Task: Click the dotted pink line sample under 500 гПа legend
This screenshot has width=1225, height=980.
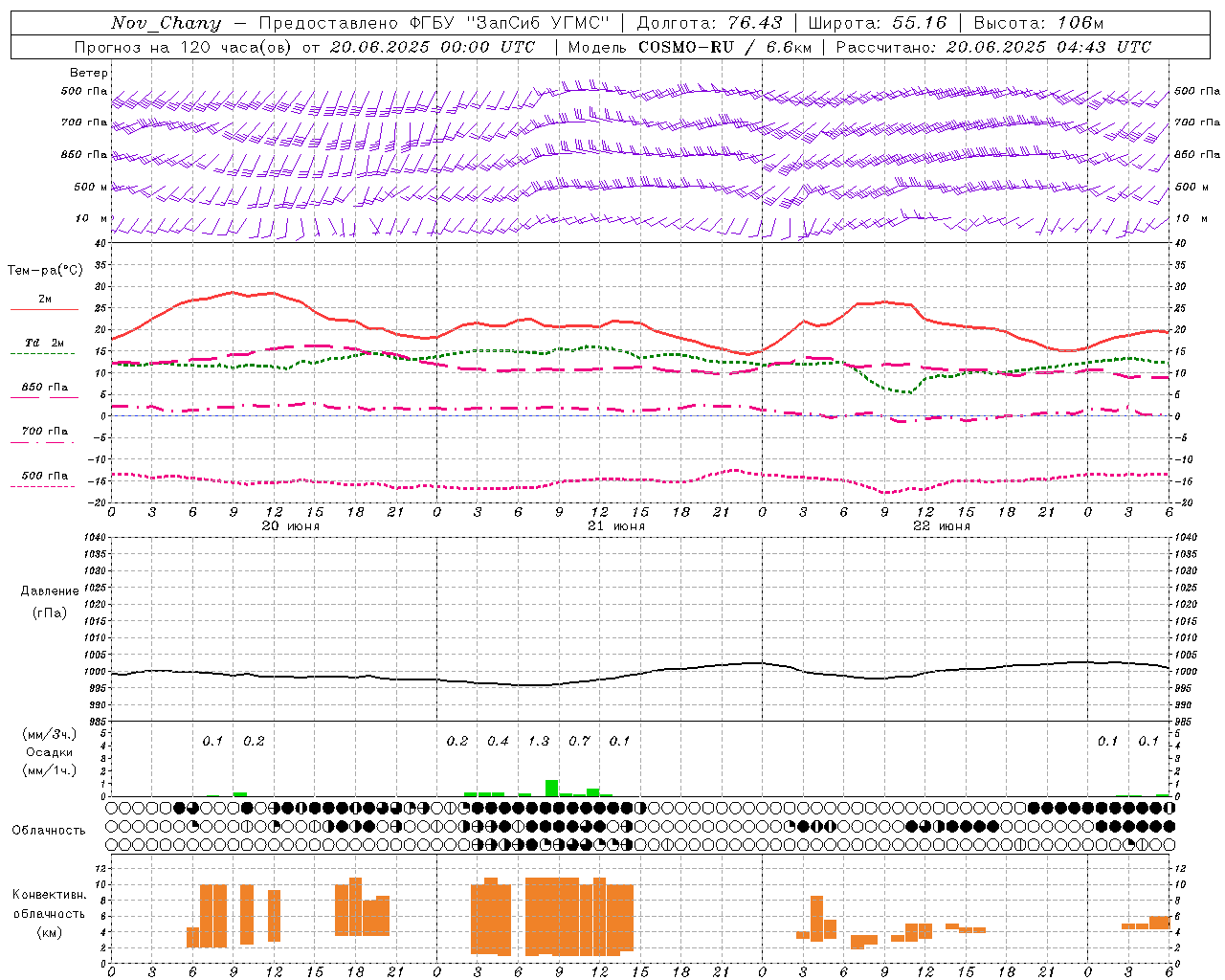Action: click(43, 486)
